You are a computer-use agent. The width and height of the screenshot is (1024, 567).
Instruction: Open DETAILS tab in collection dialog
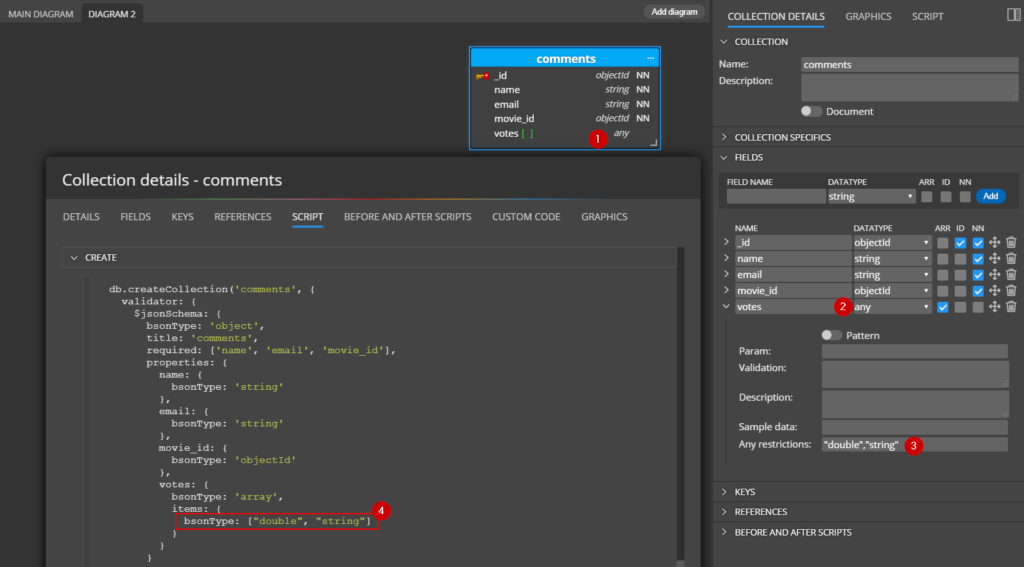pyautogui.click(x=81, y=217)
